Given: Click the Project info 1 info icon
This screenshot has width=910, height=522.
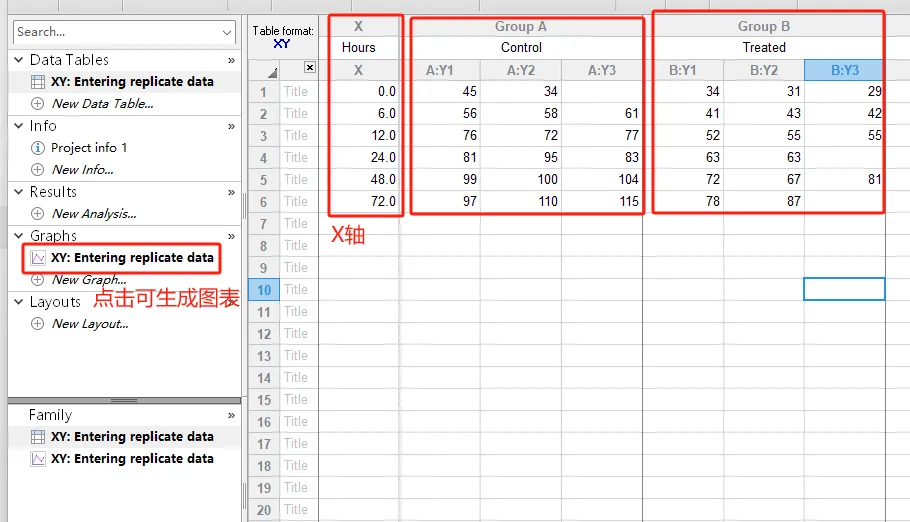Looking at the screenshot, I should point(38,148).
